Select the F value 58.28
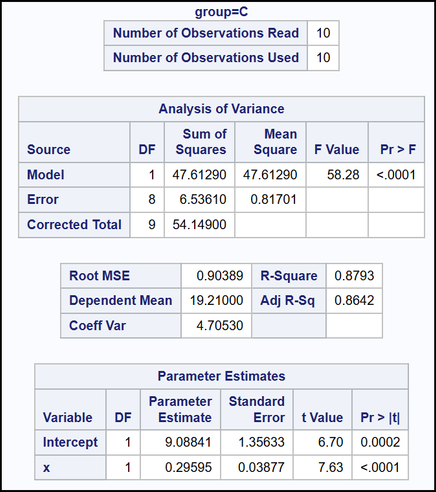The image size is (436, 492). [343, 175]
